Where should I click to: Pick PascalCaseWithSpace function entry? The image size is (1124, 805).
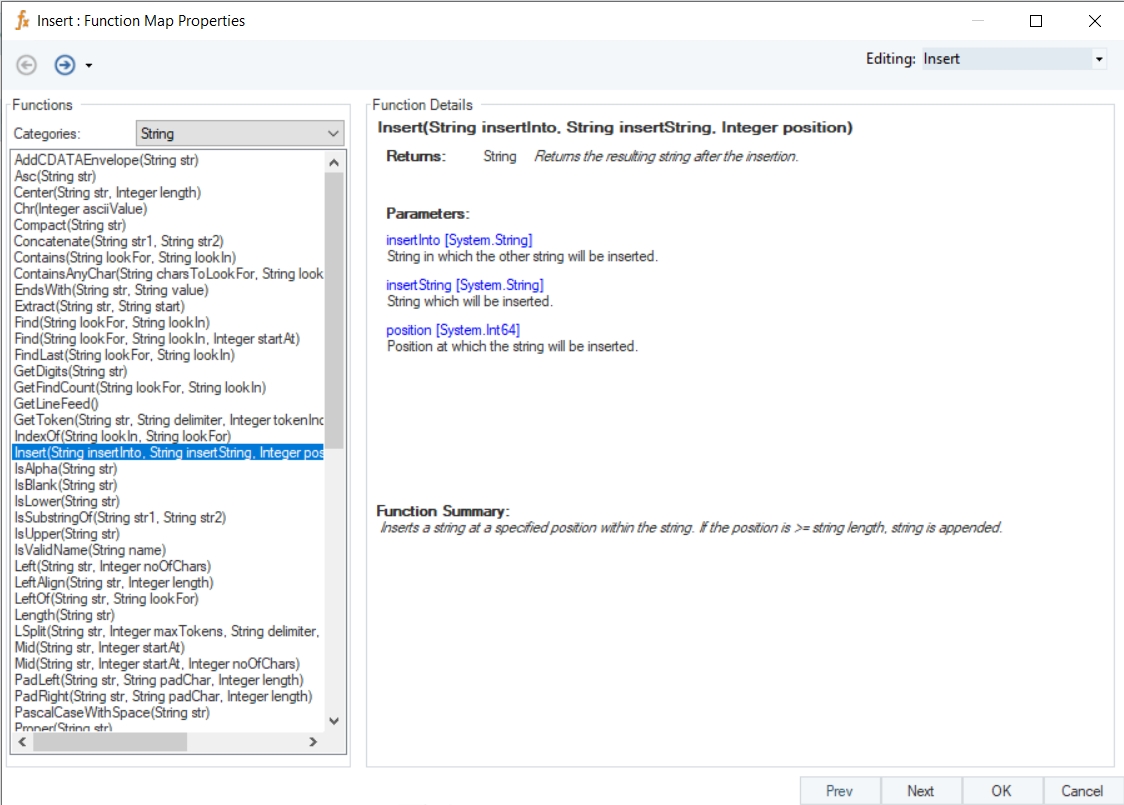pyautogui.click(x=112, y=713)
